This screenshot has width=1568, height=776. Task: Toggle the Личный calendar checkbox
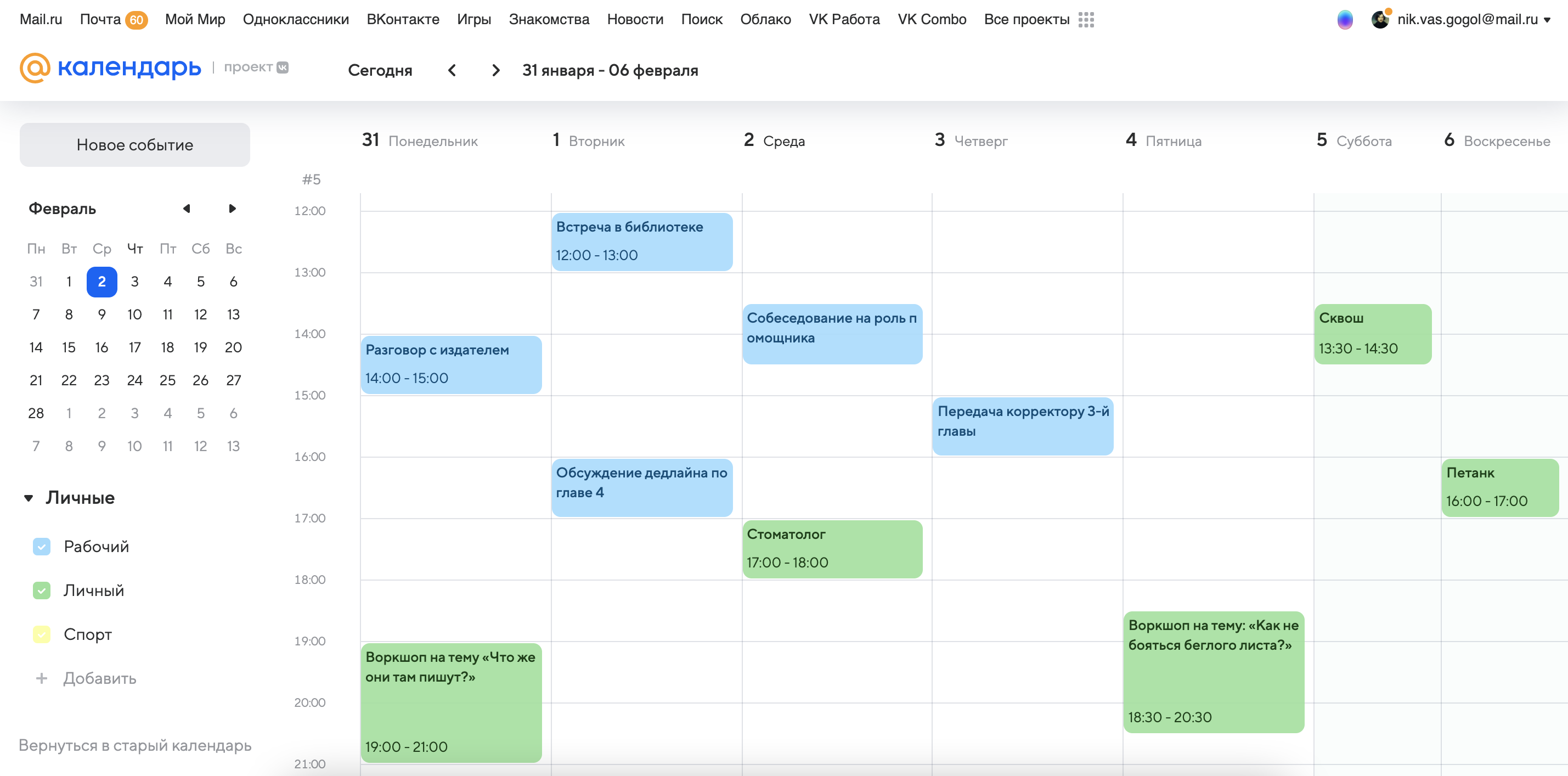pyautogui.click(x=41, y=590)
